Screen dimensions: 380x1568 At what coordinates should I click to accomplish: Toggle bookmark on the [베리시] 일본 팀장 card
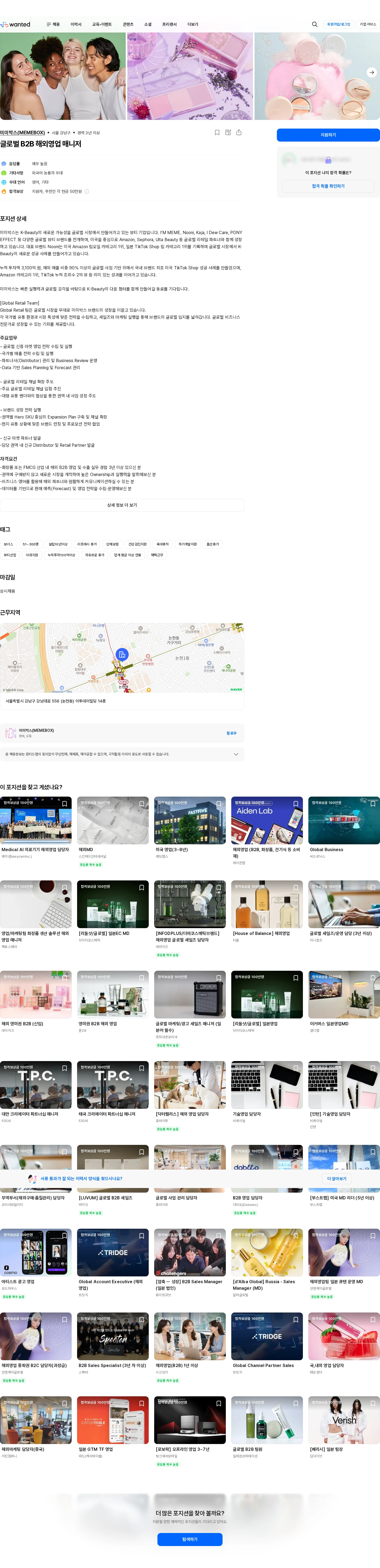pyautogui.click(x=373, y=1403)
